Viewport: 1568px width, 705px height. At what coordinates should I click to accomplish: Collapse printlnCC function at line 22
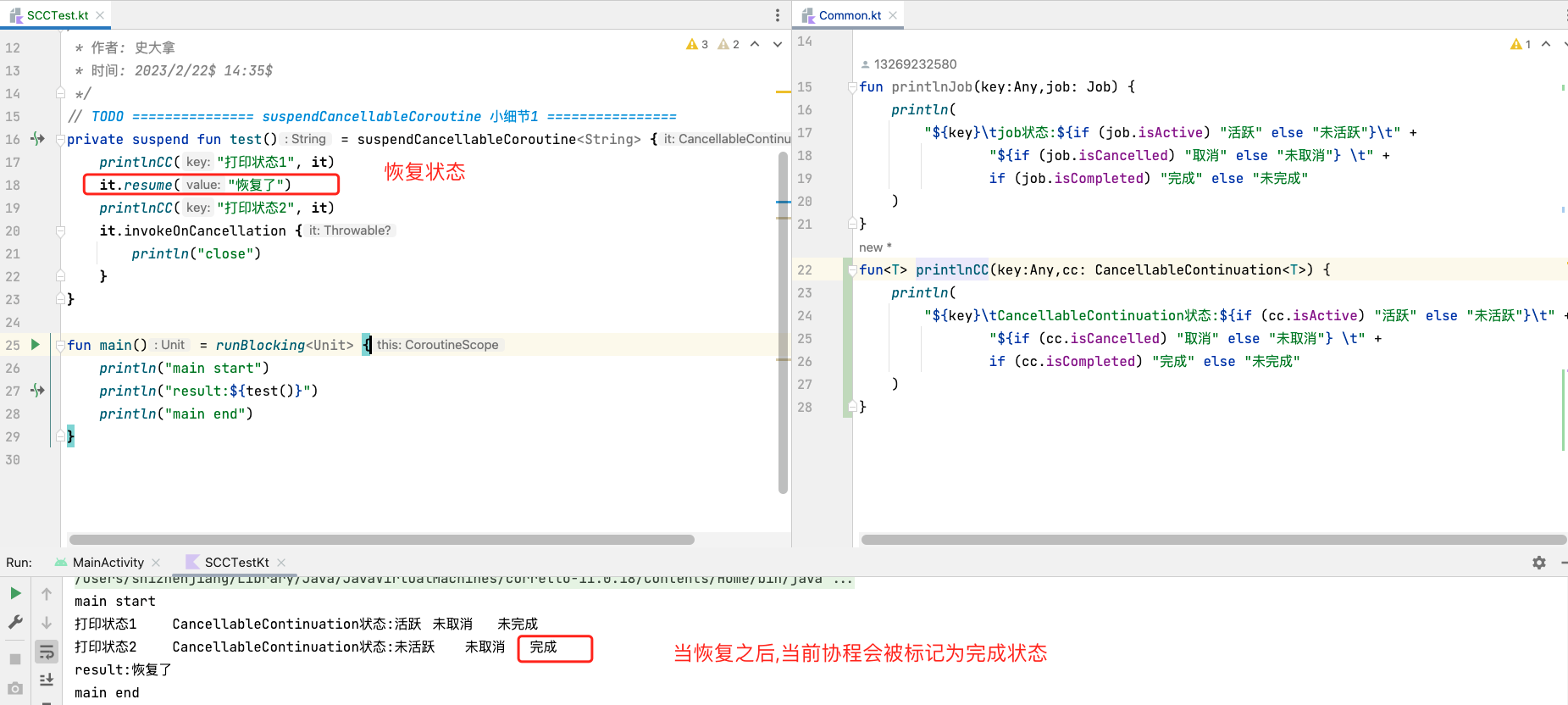852,269
